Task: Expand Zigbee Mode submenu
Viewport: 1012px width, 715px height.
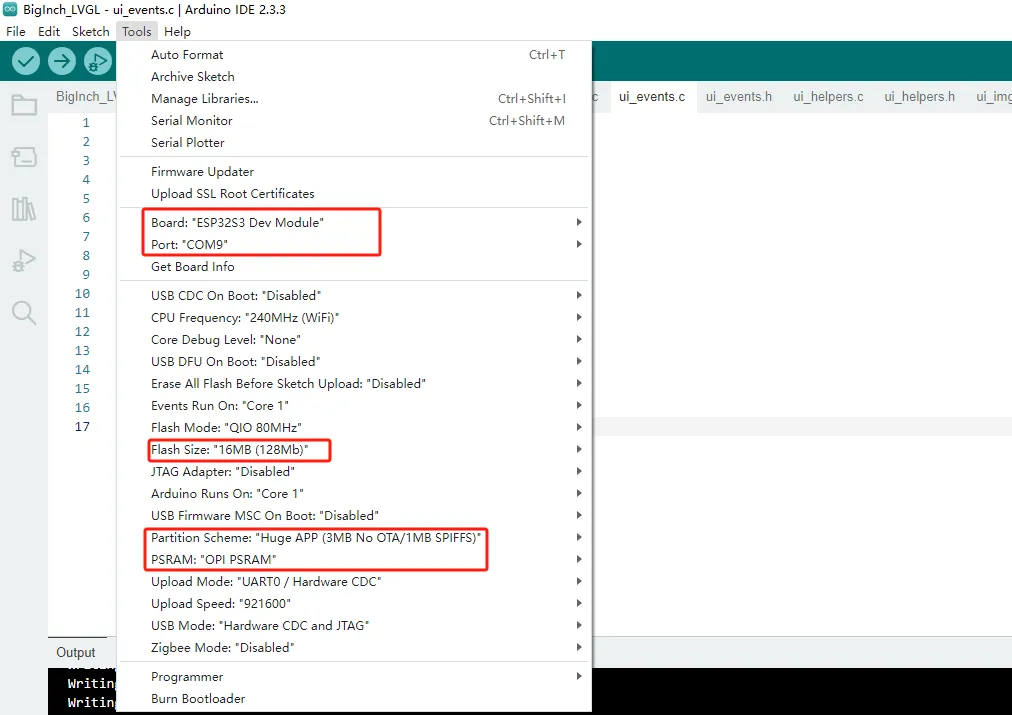Action: coord(354,647)
